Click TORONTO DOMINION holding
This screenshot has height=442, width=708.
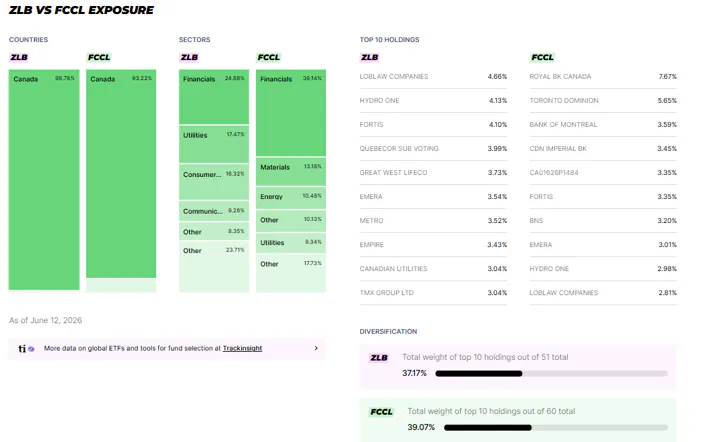[x=564, y=101]
